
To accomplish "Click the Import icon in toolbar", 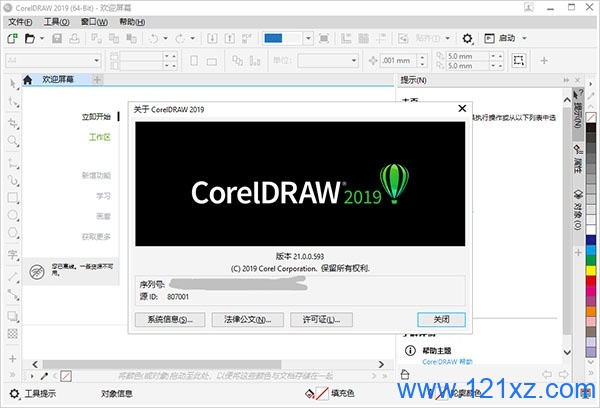I will [212, 38].
